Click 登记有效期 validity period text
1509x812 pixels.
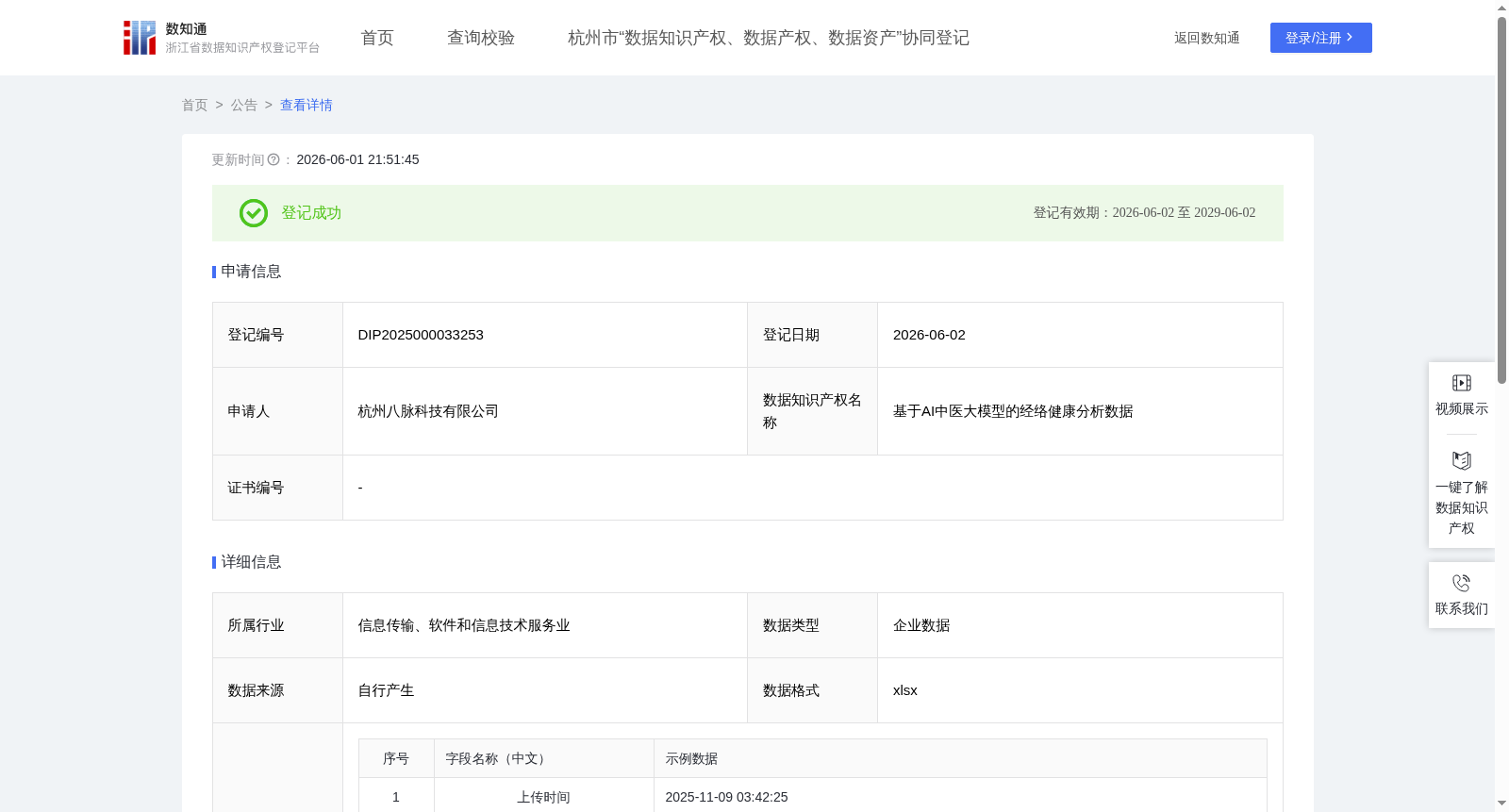click(1144, 213)
